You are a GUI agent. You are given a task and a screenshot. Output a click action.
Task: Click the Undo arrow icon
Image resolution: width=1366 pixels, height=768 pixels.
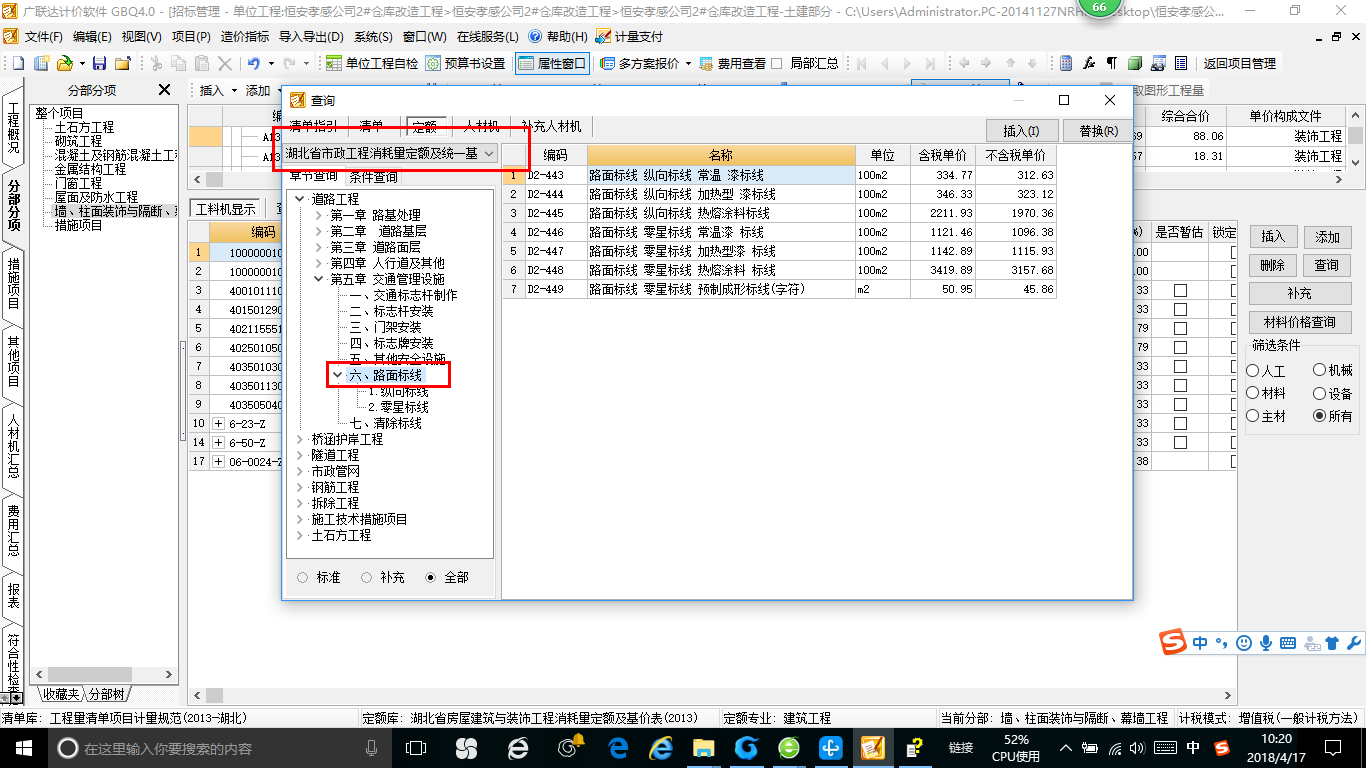click(x=253, y=63)
